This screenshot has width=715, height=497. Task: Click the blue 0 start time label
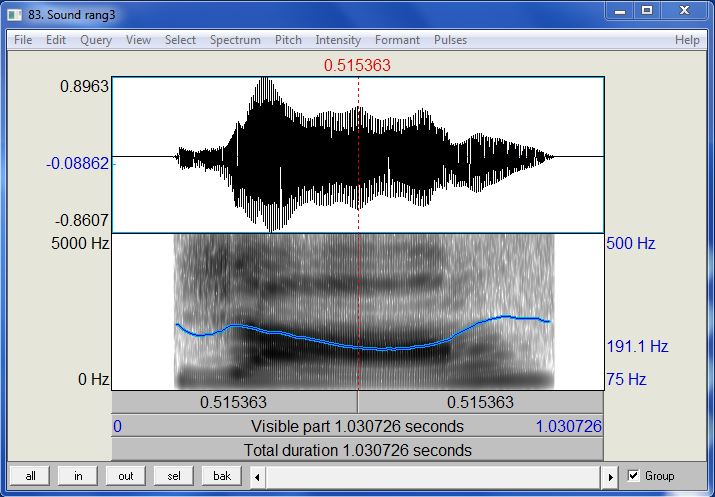coord(117,426)
